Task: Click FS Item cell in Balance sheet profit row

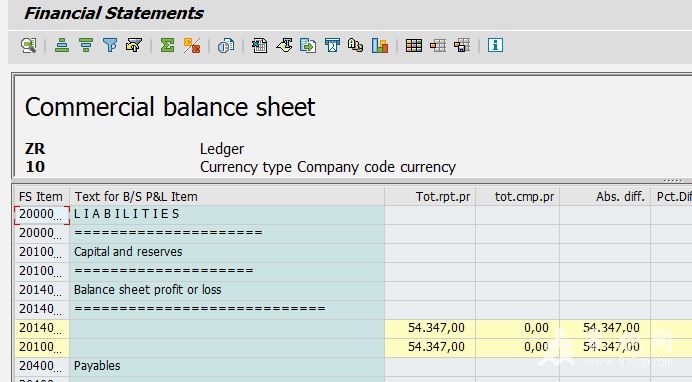Action: (41, 290)
